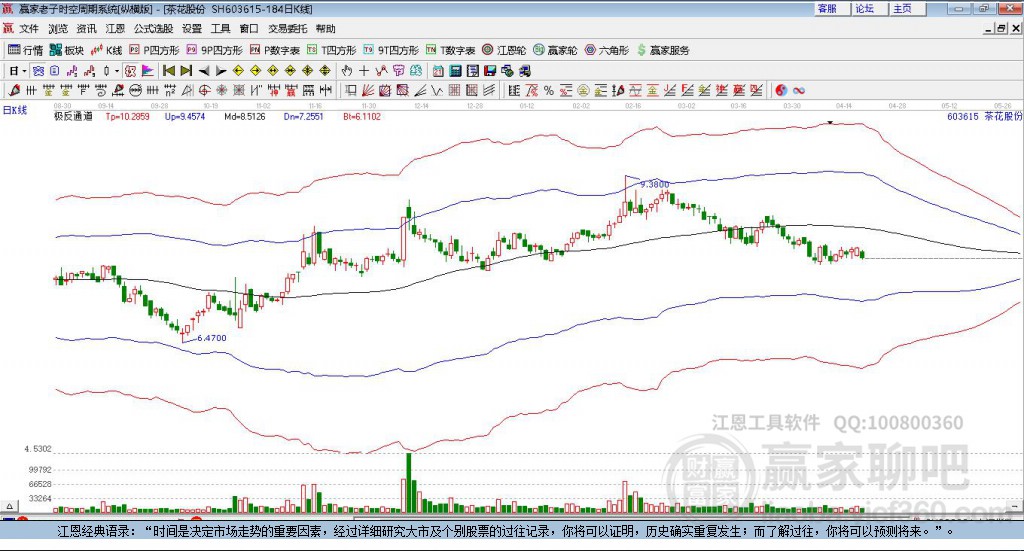
Task: Click the Up=9.4574 indicator value
Action: coord(185,117)
